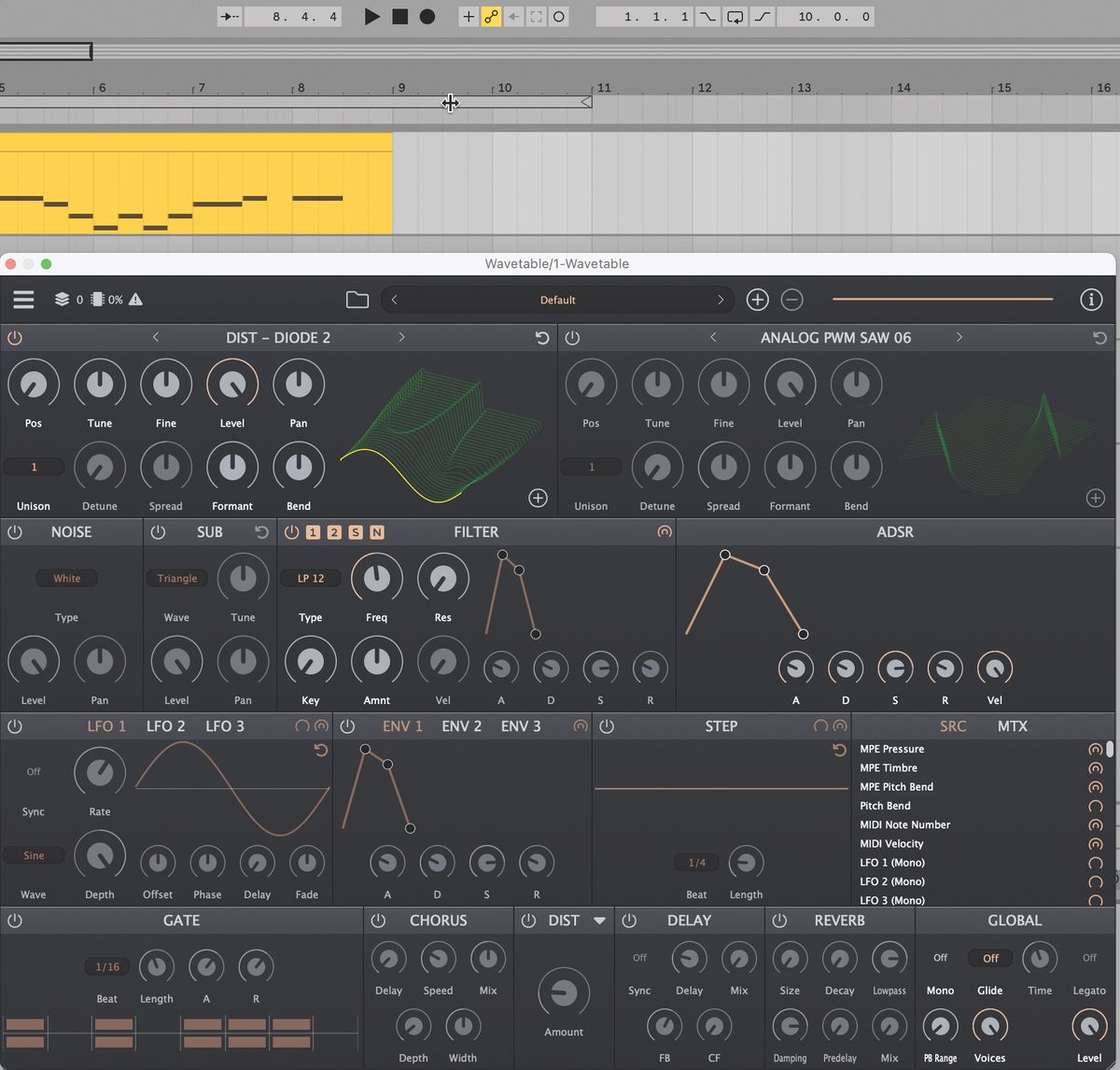The image size is (1120, 1070).
Task: Switch to the ENV 2 tab
Action: click(461, 725)
